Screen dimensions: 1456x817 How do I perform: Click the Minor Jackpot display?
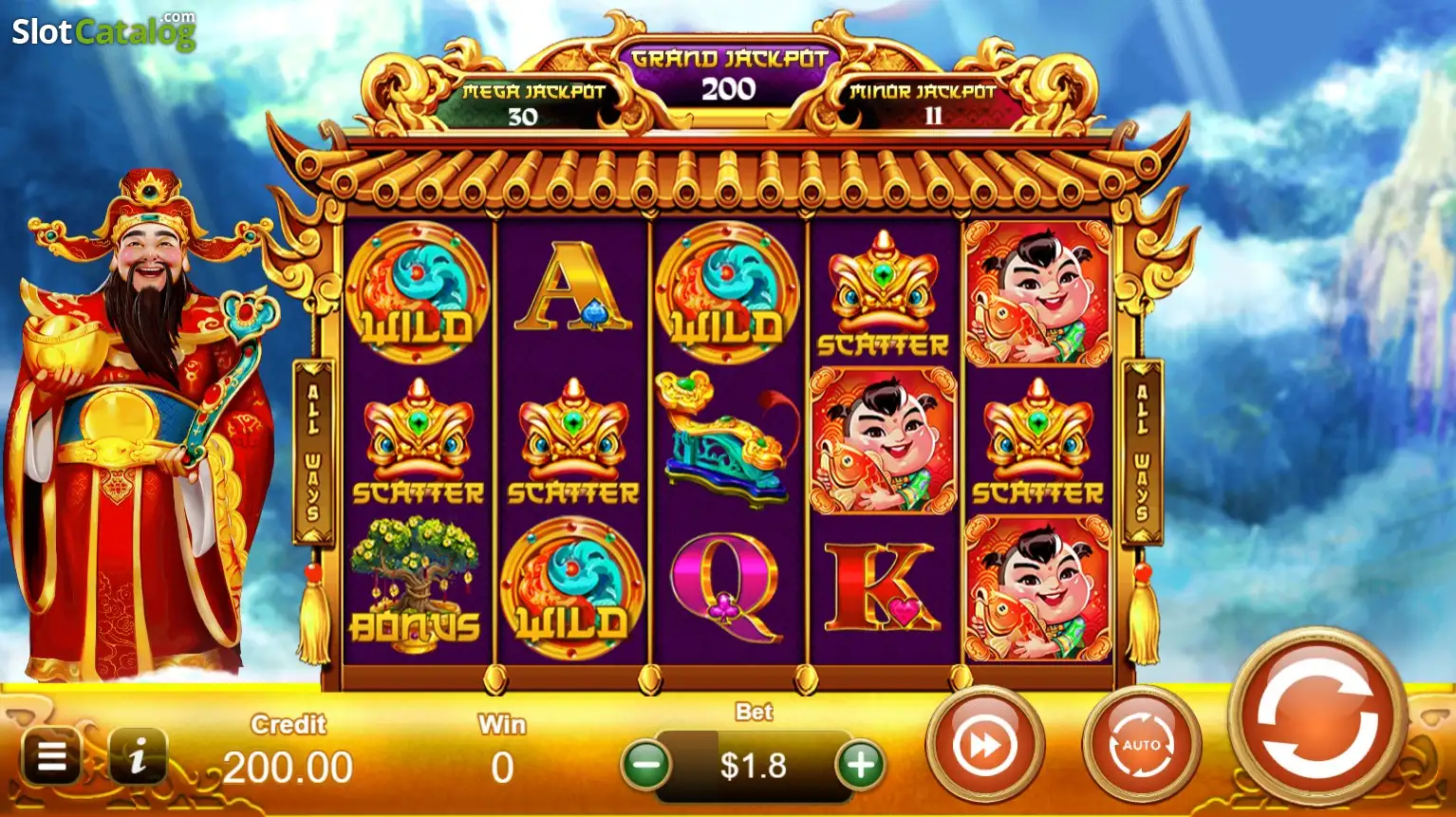point(924,104)
